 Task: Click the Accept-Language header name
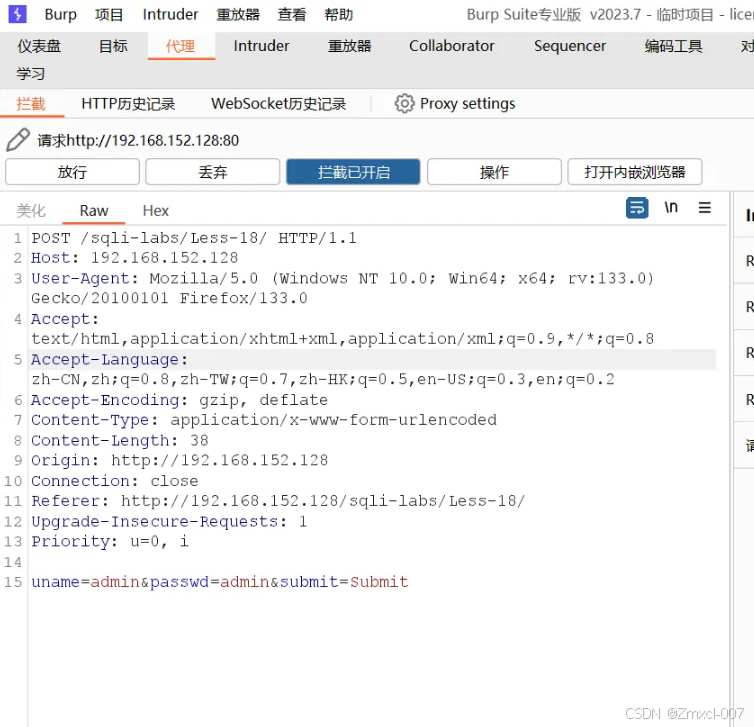(105, 360)
